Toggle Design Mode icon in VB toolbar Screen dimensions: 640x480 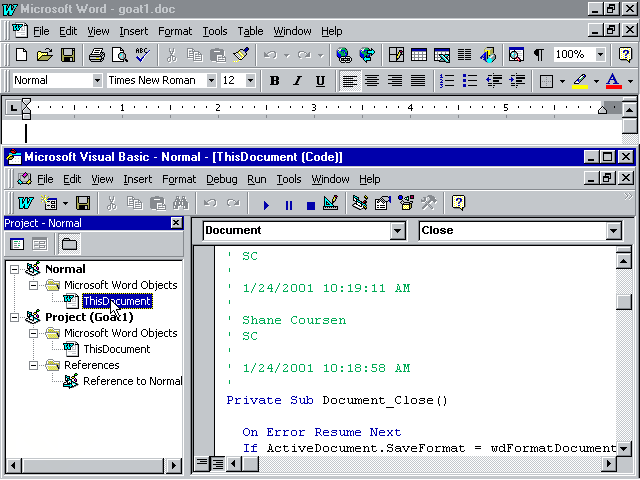[x=331, y=203]
